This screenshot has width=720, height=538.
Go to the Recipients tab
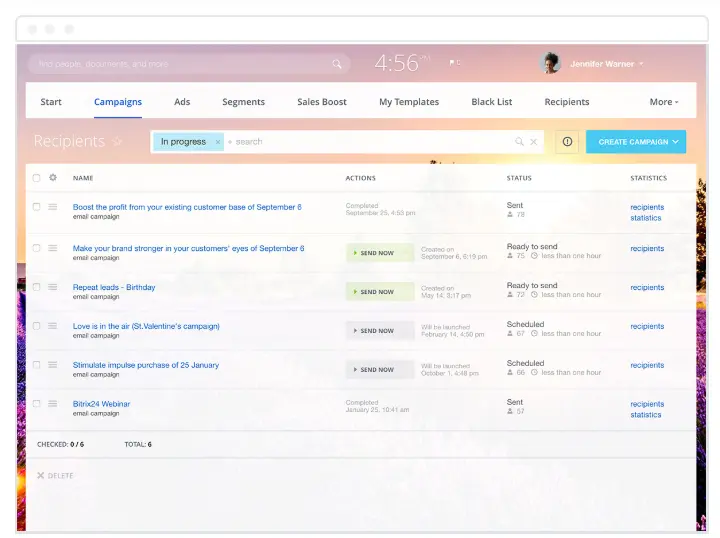click(x=567, y=102)
